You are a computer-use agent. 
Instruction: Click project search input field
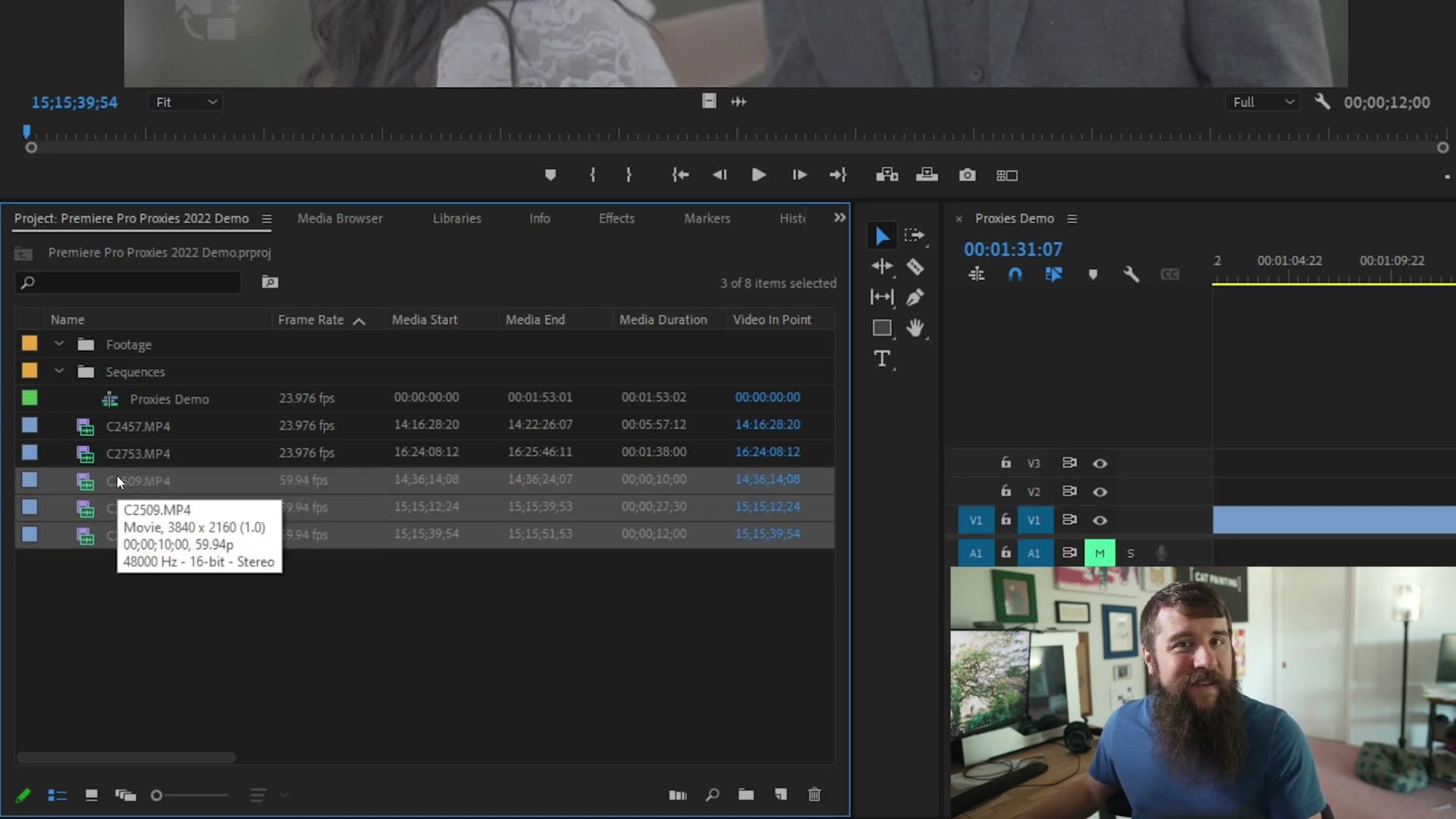[x=128, y=283]
